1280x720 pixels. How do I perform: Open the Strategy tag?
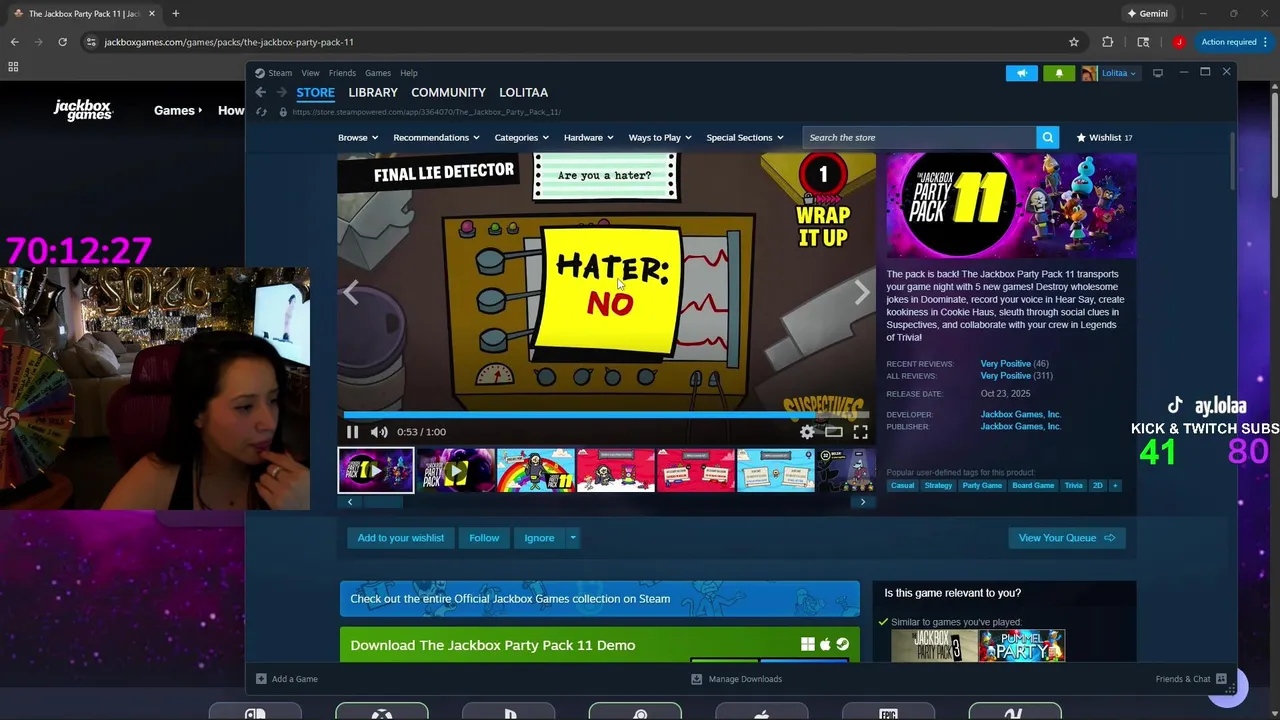coord(938,485)
